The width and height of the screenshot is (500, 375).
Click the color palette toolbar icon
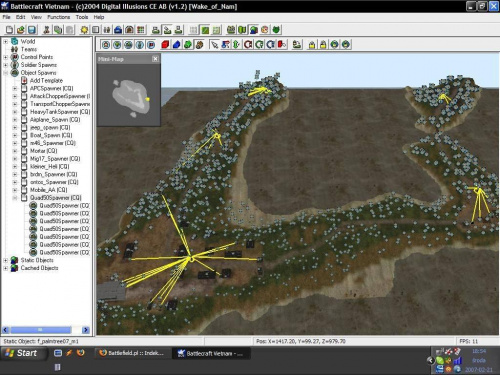coord(264,30)
